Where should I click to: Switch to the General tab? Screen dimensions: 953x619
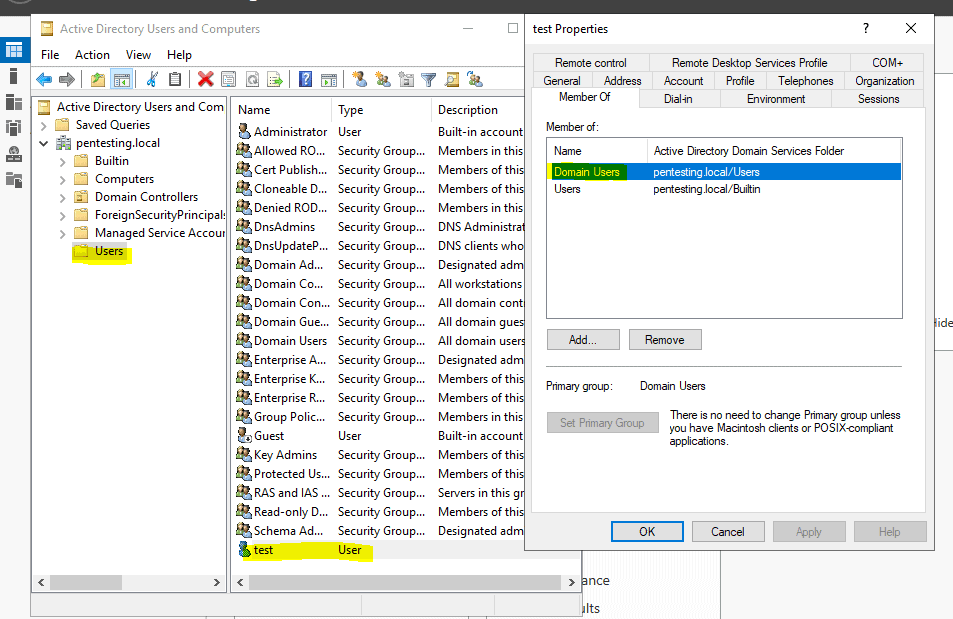coord(562,81)
